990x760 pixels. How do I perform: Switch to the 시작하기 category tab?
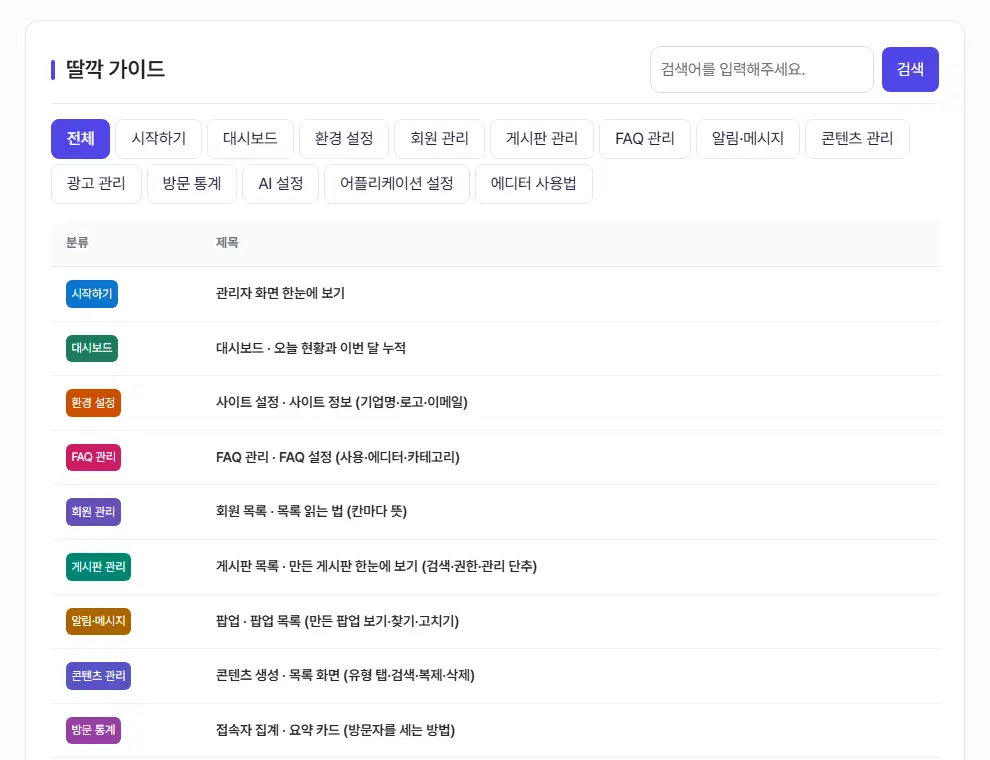point(158,139)
